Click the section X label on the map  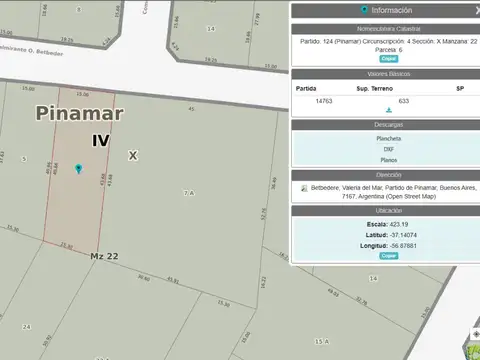click(x=133, y=155)
